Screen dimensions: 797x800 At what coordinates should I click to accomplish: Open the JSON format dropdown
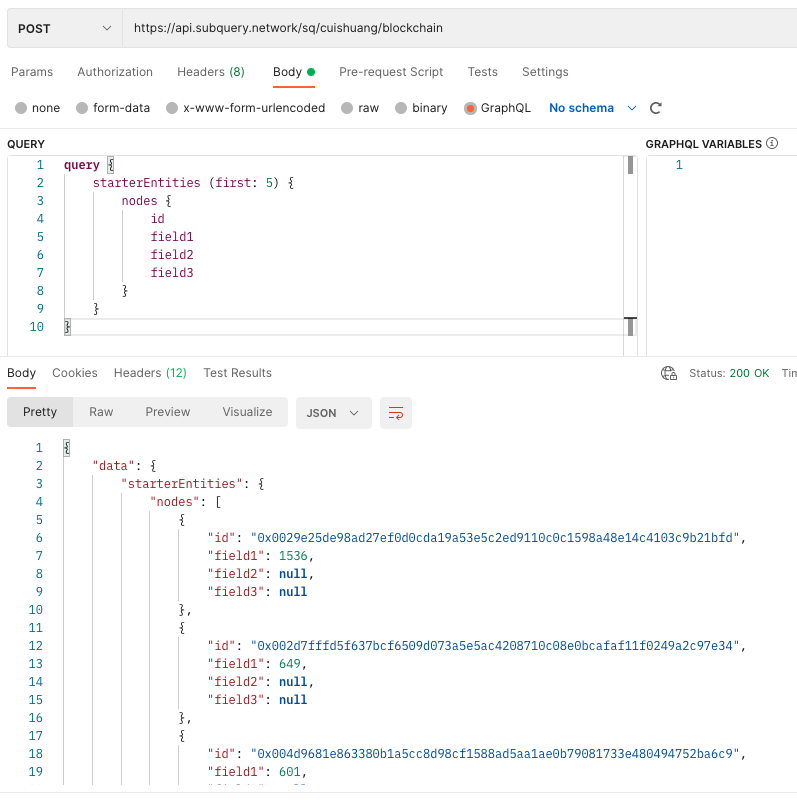coord(333,412)
